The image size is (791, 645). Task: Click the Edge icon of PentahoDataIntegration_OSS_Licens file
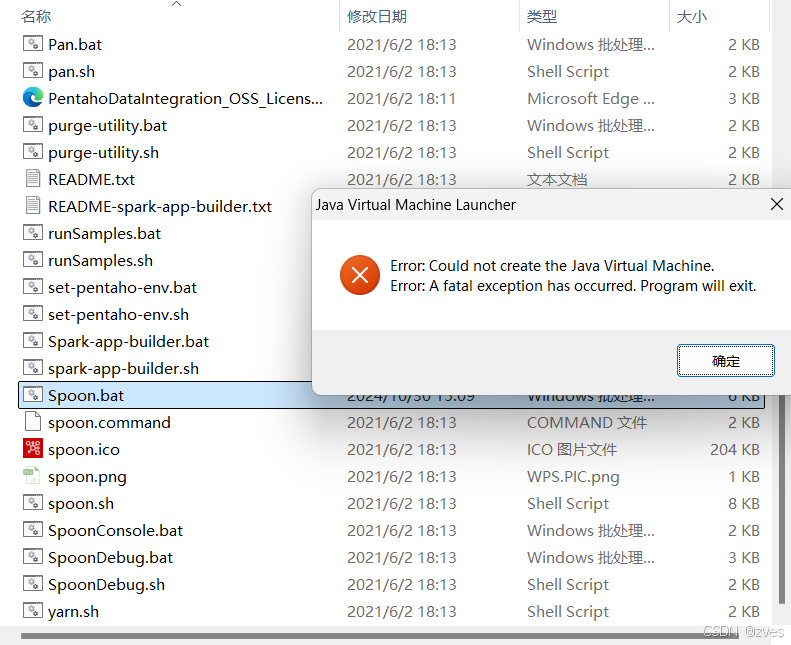(33, 98)
